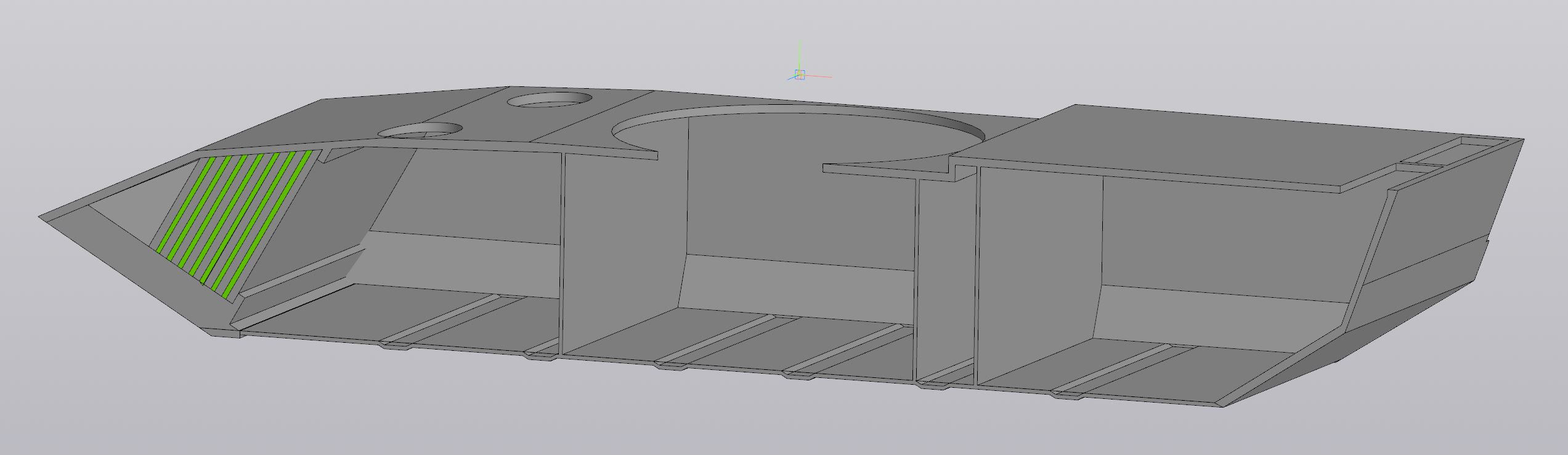This screenshot has width=1568, height=455.
Task: Select the round hole nearest the green stripes
Action: [x=420, y=130]
